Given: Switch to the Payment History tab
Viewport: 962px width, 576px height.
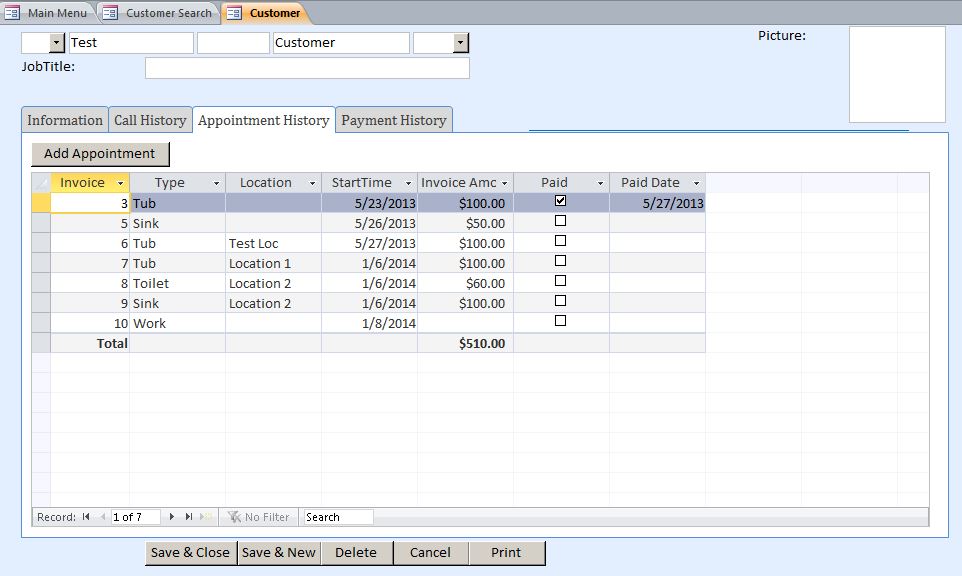Looking at the screenshot, I should click(395, 119).
